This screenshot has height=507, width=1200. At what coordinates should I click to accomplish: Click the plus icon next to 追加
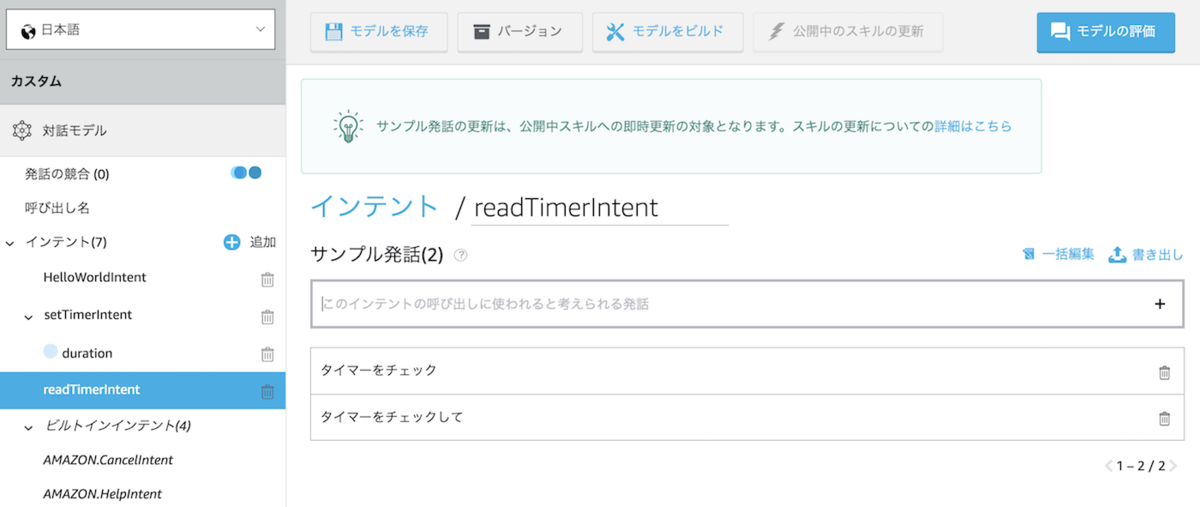coord(231,242)
